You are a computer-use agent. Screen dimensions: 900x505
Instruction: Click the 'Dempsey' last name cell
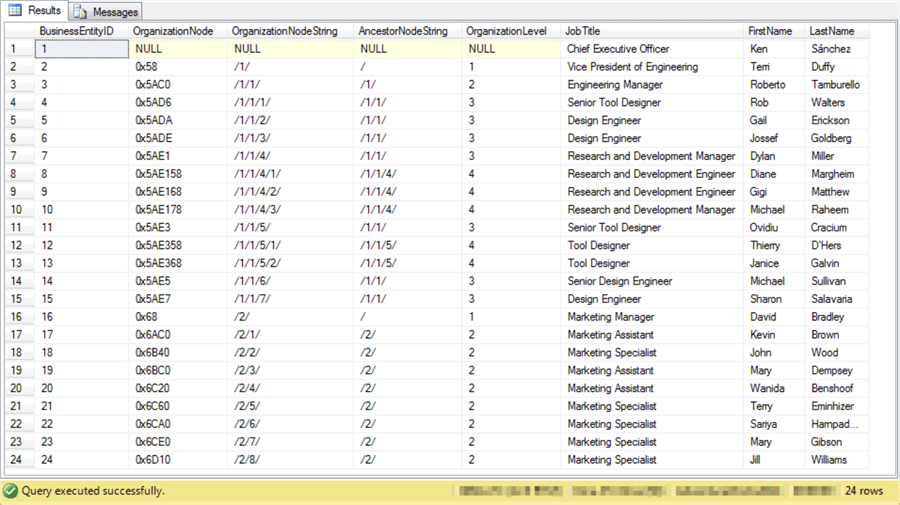[x=836, y=370]
